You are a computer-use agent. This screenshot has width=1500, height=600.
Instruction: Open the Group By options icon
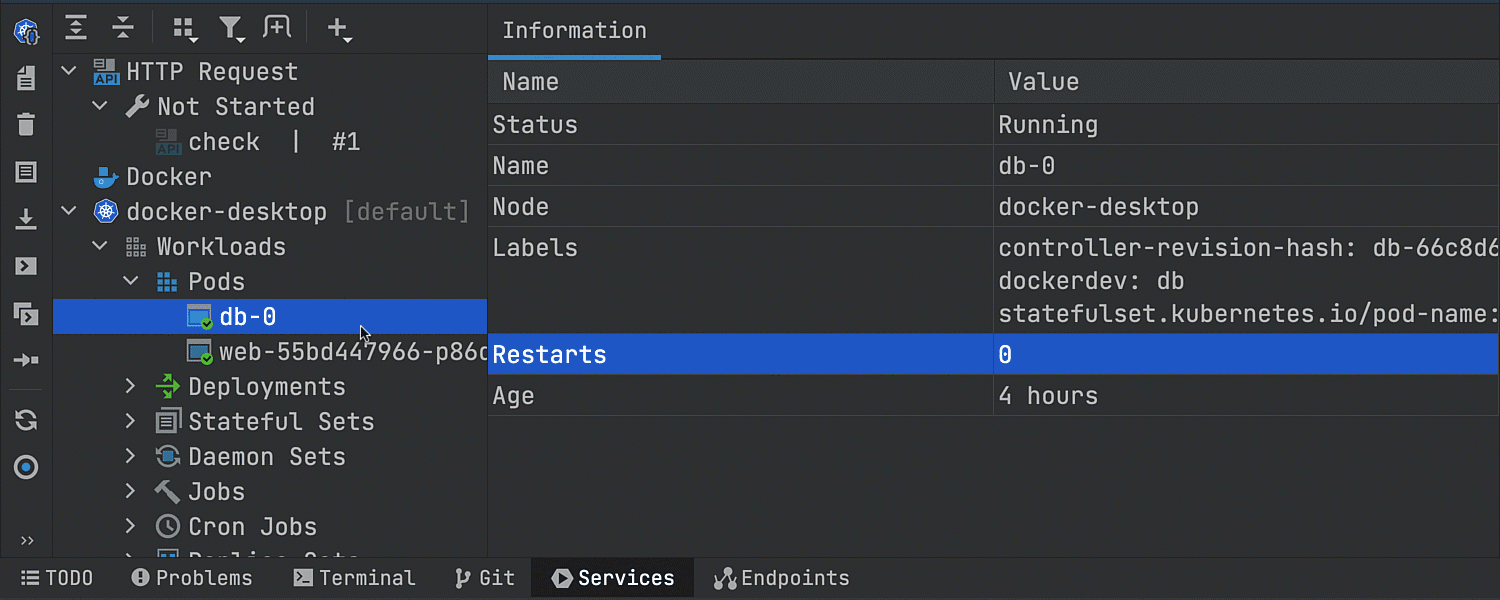(185, 29)
